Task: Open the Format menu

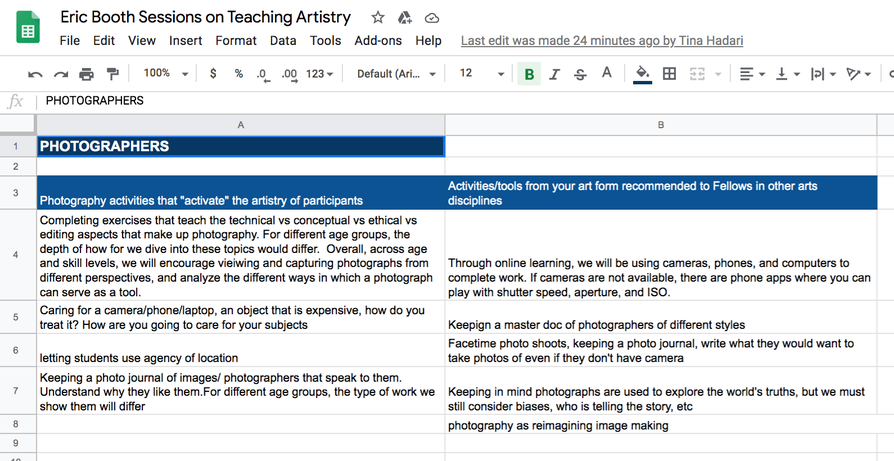Action: pyautogui.click(x=235, y=41)
